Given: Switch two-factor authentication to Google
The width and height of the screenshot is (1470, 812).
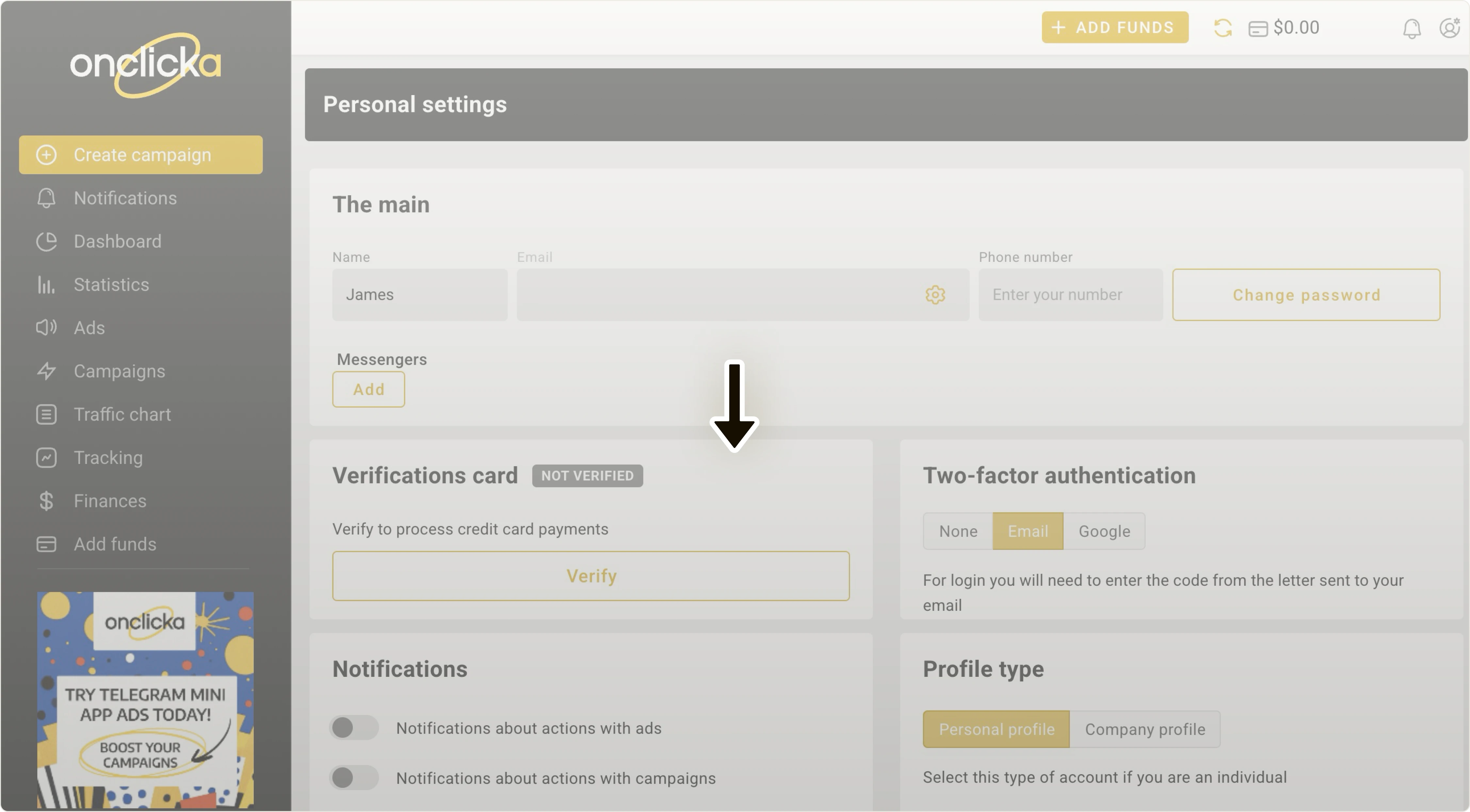Looking at the screenshot, I should pos(1103,531).
